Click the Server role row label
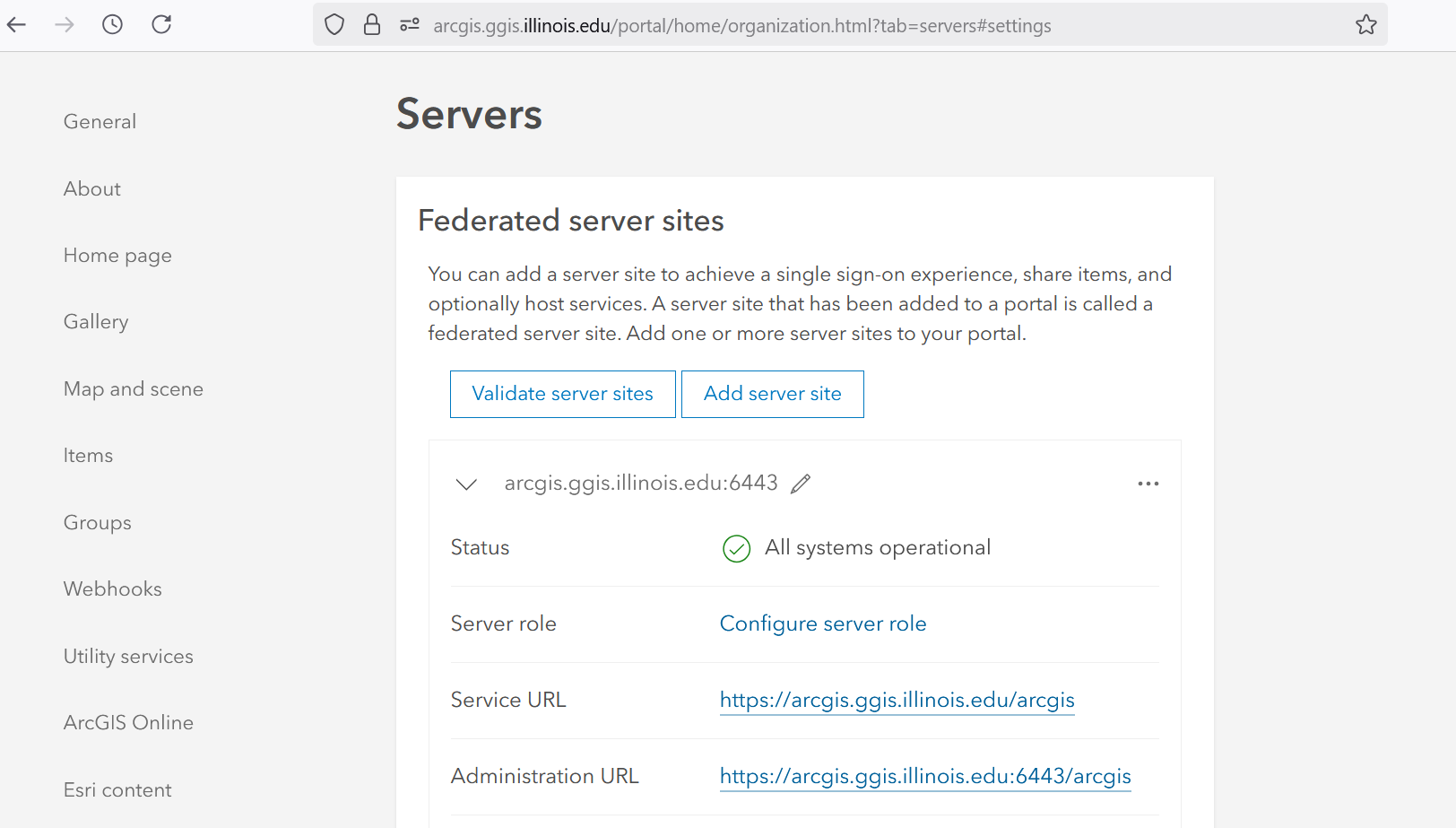Image resolution: width=1456 pixels, height=828 pixels. (504, 624)
